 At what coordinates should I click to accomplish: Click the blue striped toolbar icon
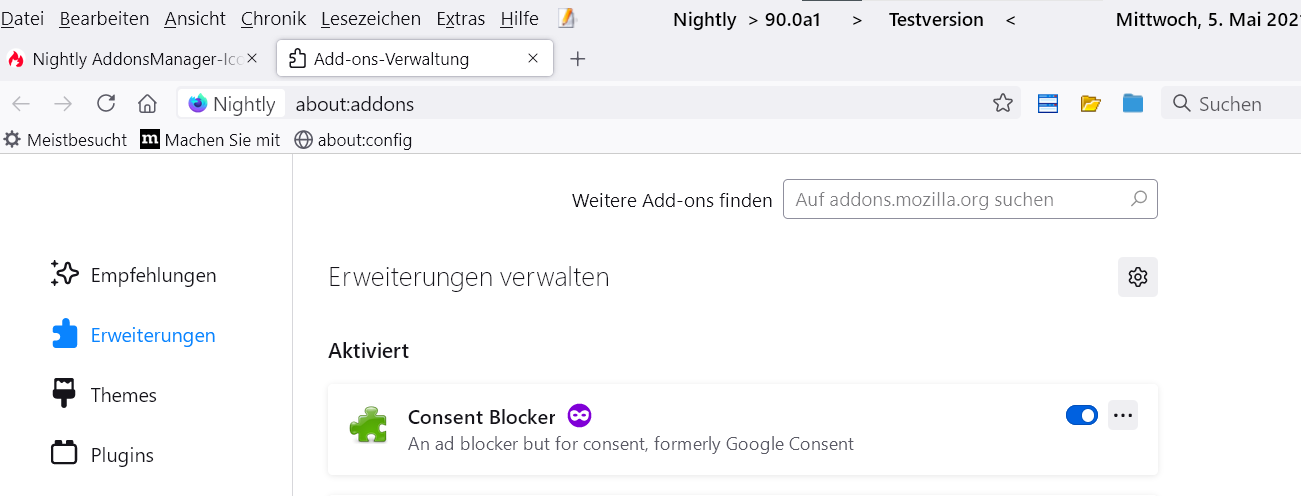tap(1047, 104)
